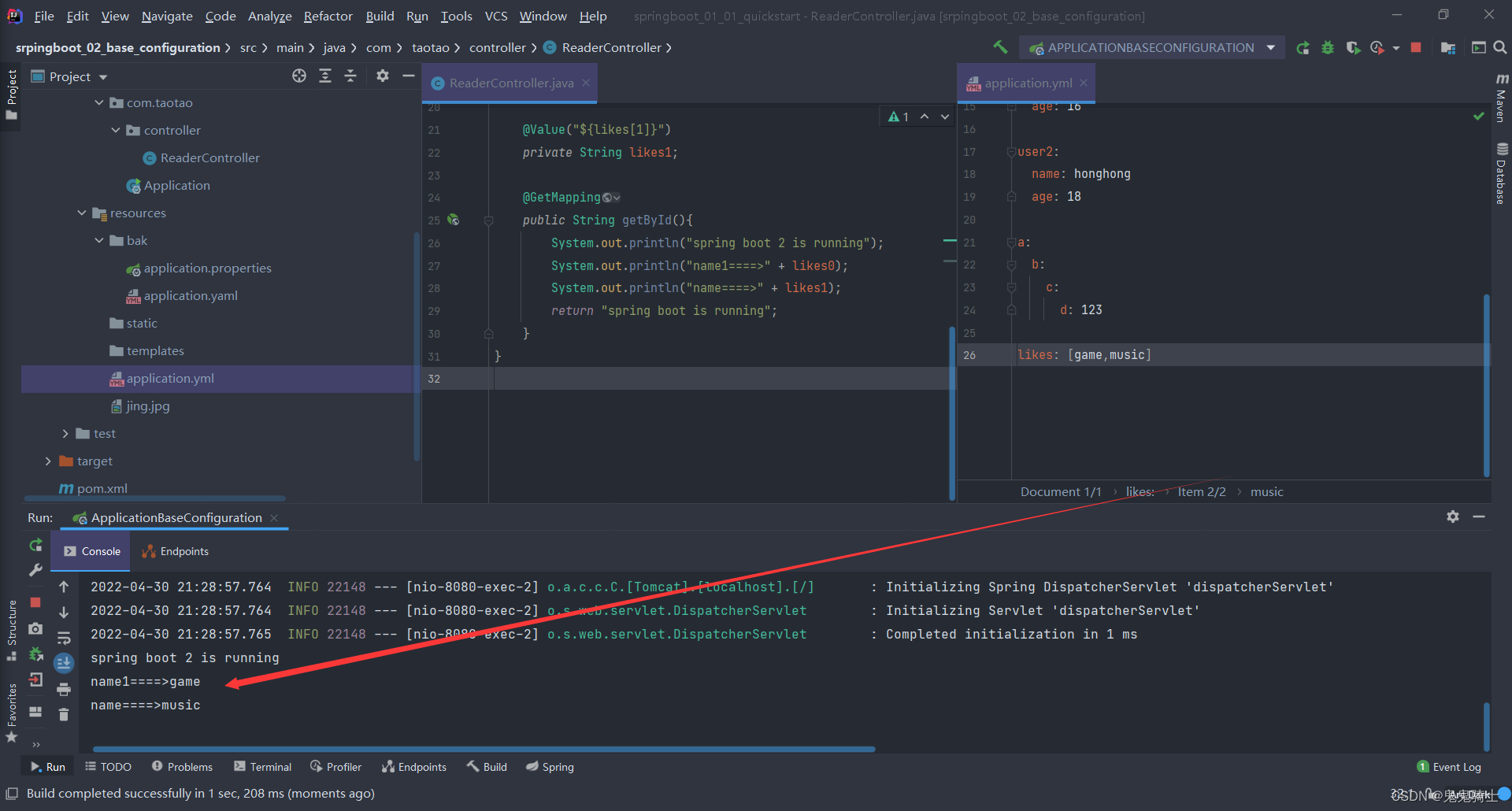
Task: Switch to ReaderController.java tab
Action: (511, 83)
